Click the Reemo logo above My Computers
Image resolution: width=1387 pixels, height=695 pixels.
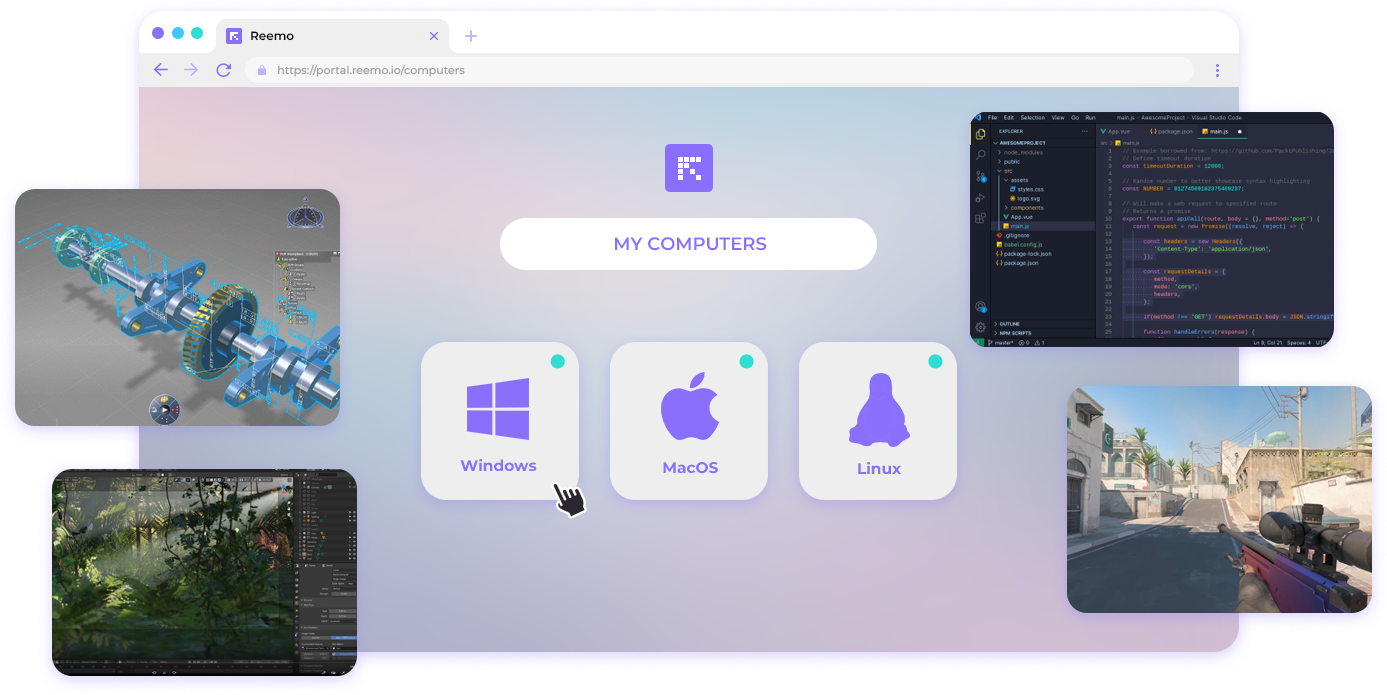coord(689,168)
